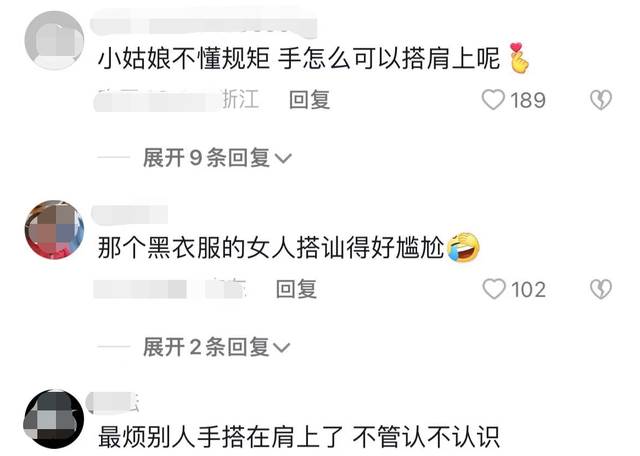Open the first commenter's blurred username
Screen dimensions: 640x456
click(204, 21)
